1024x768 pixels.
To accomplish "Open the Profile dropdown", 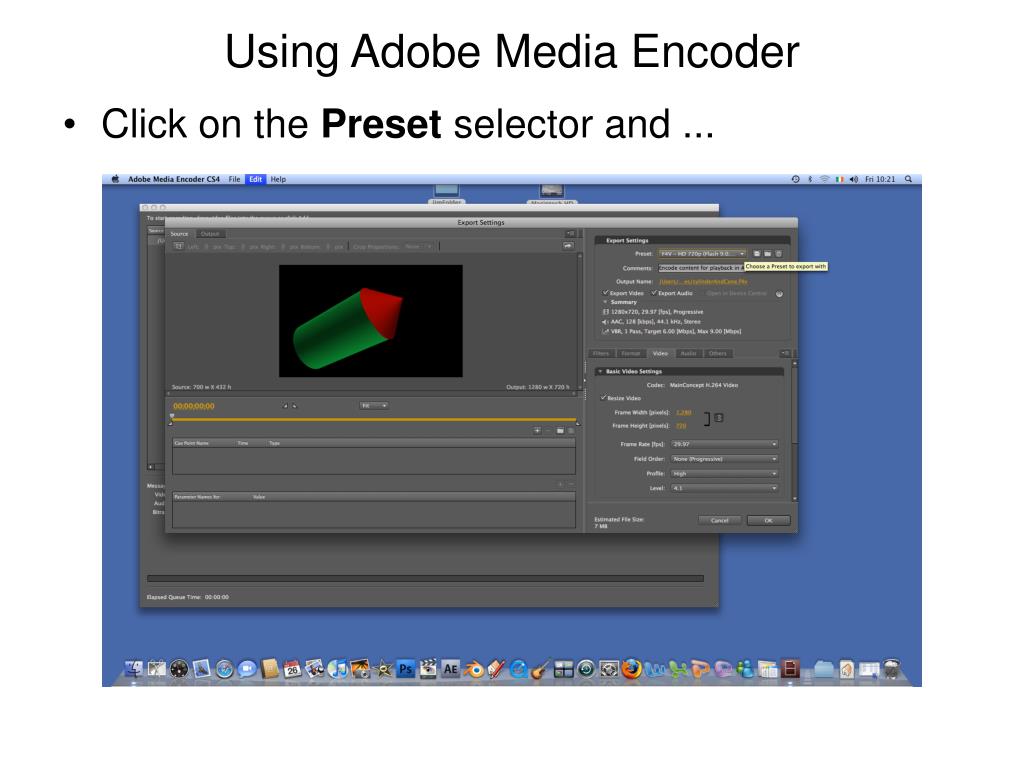I will [x=724, y=473].
